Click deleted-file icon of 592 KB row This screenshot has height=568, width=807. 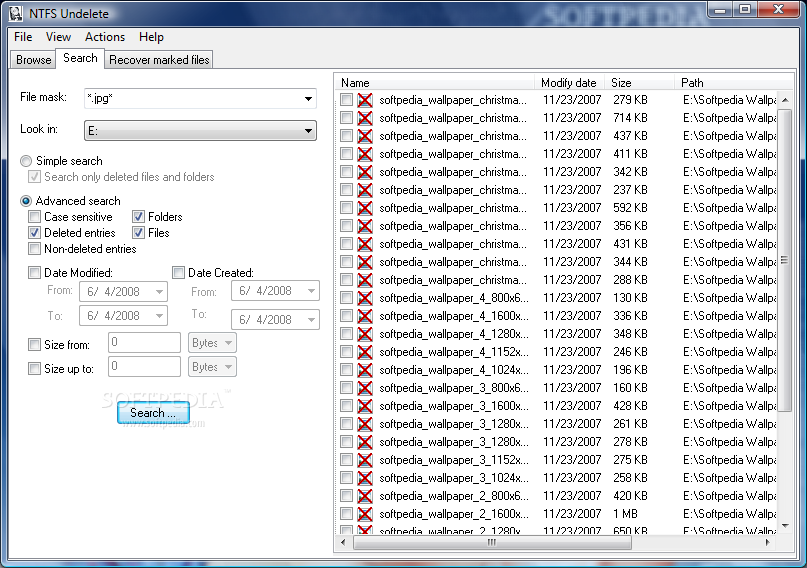point(365,208)
